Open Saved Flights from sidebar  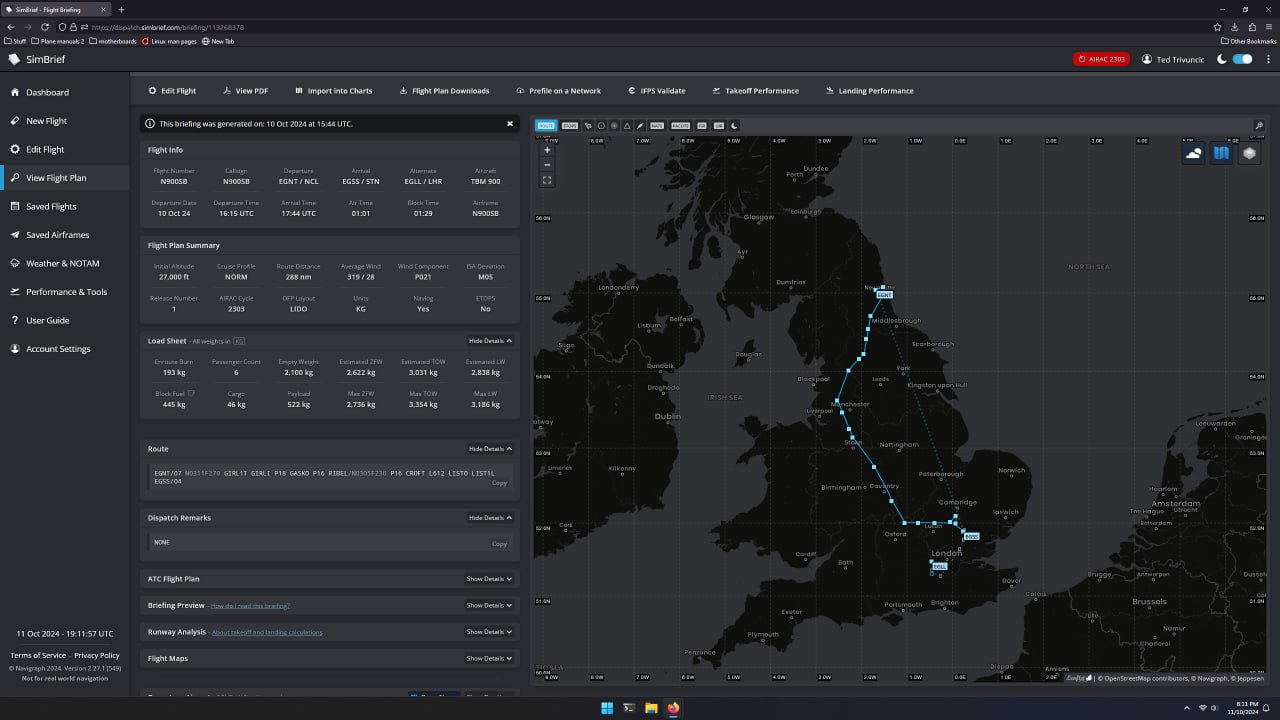pyautogui.click(x=65, y=206)
